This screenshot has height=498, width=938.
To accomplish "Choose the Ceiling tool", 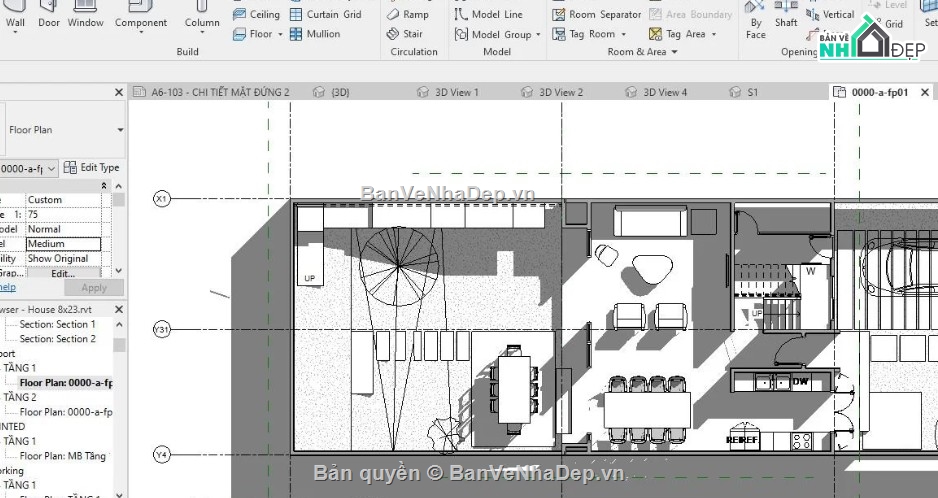I will point(256,14).
